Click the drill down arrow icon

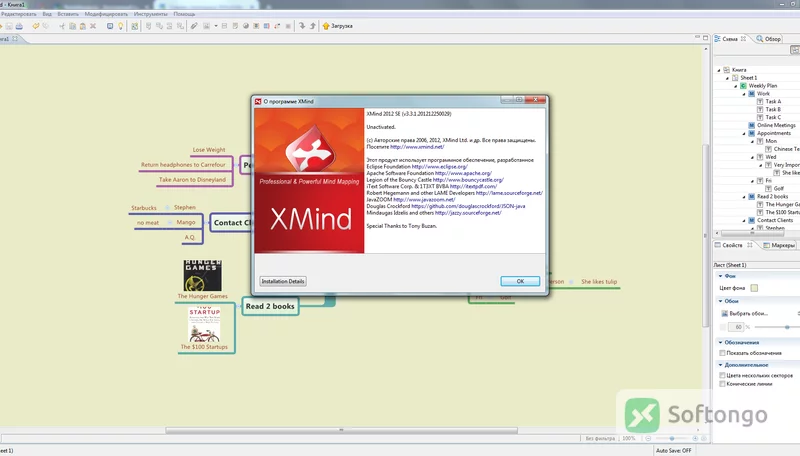(x=302, y=26)
